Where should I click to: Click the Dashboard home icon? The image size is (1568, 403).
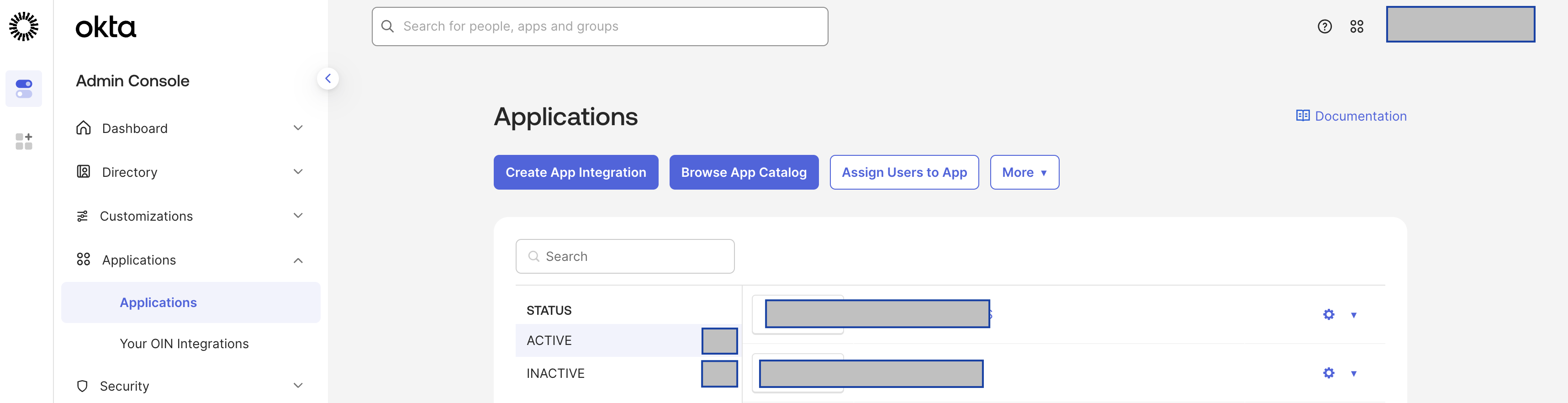84,128
